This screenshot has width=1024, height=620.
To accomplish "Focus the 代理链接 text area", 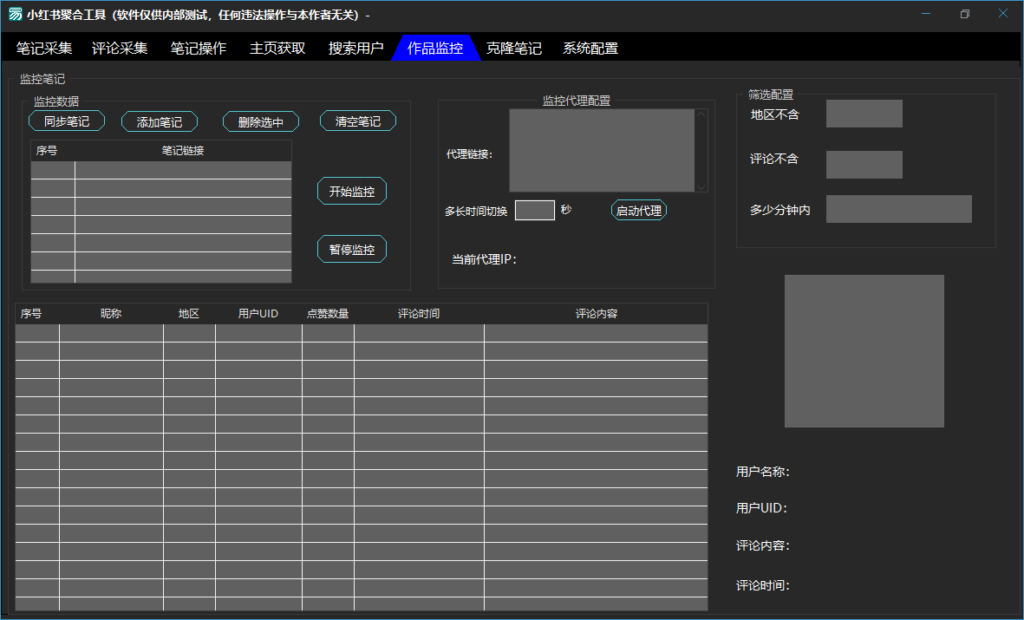I will click(x=601, y=150).
